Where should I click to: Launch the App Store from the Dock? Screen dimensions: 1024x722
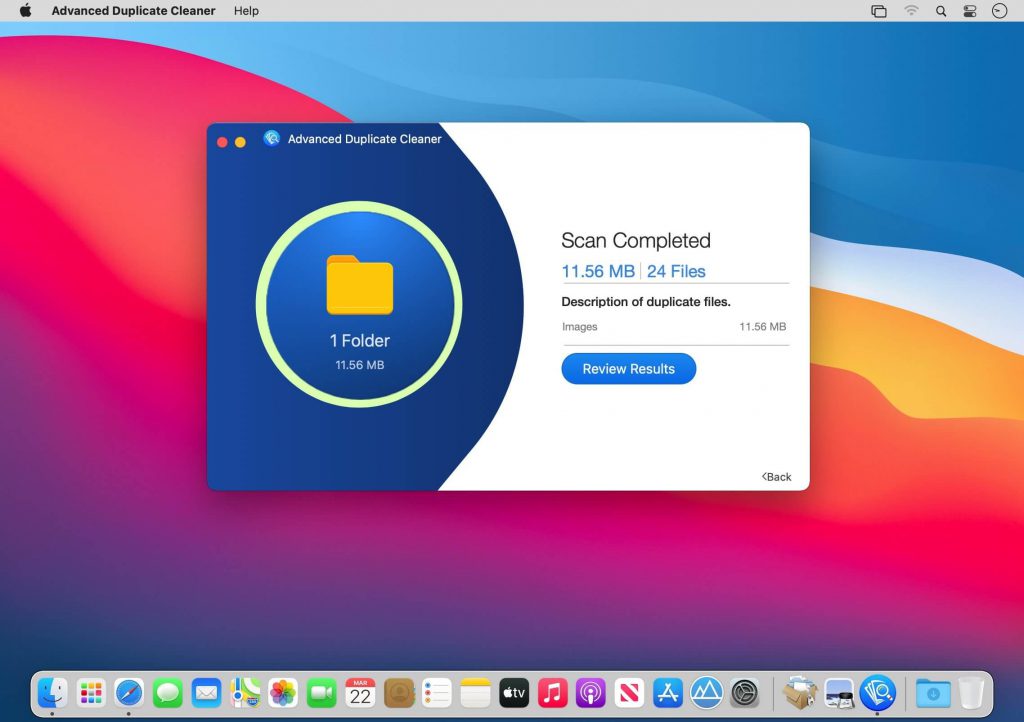(667, 692)
